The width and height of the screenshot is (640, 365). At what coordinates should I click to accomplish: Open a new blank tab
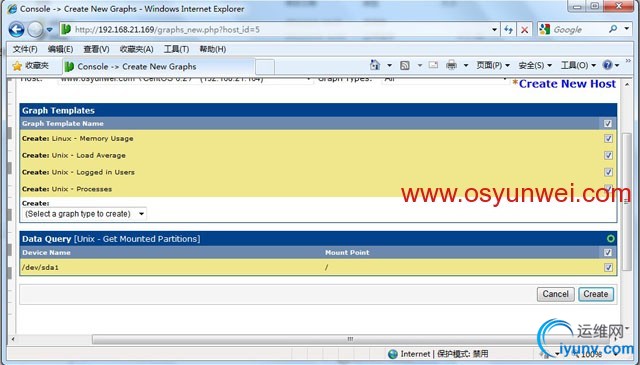(264, 67)
